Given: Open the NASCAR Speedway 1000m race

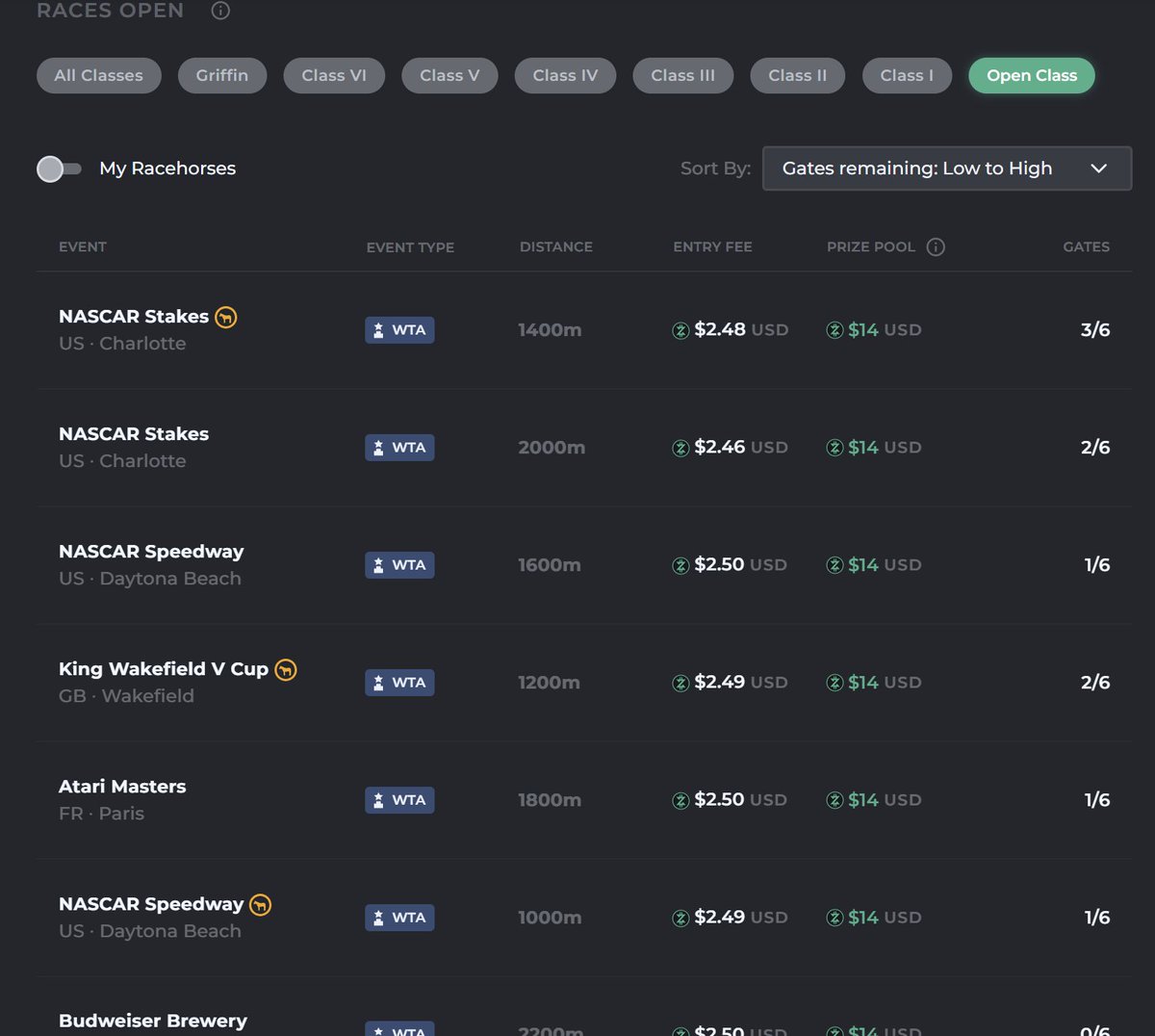Looking at the screenshot, I should pos(584,918).
